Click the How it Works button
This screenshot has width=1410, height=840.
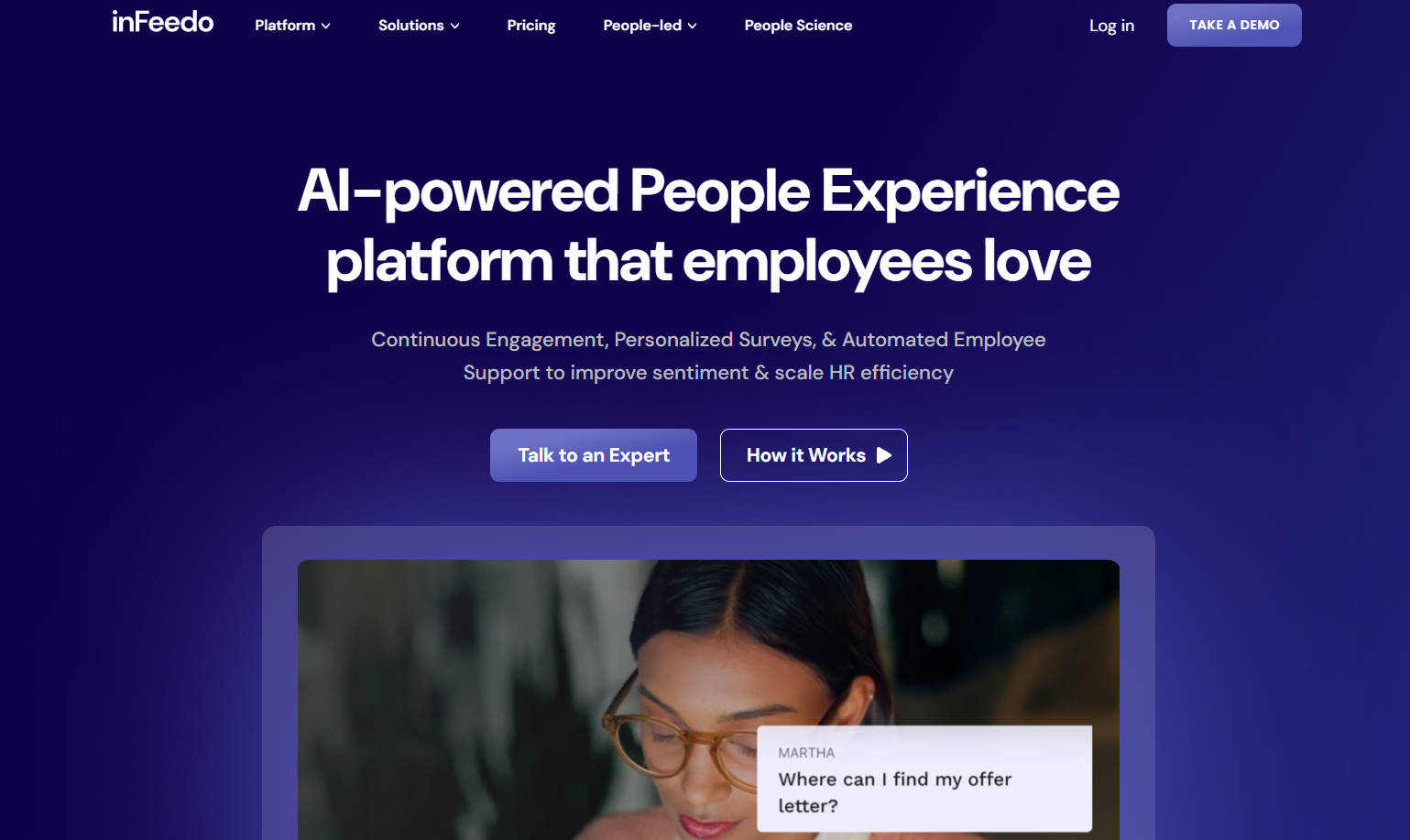point(814,455)
